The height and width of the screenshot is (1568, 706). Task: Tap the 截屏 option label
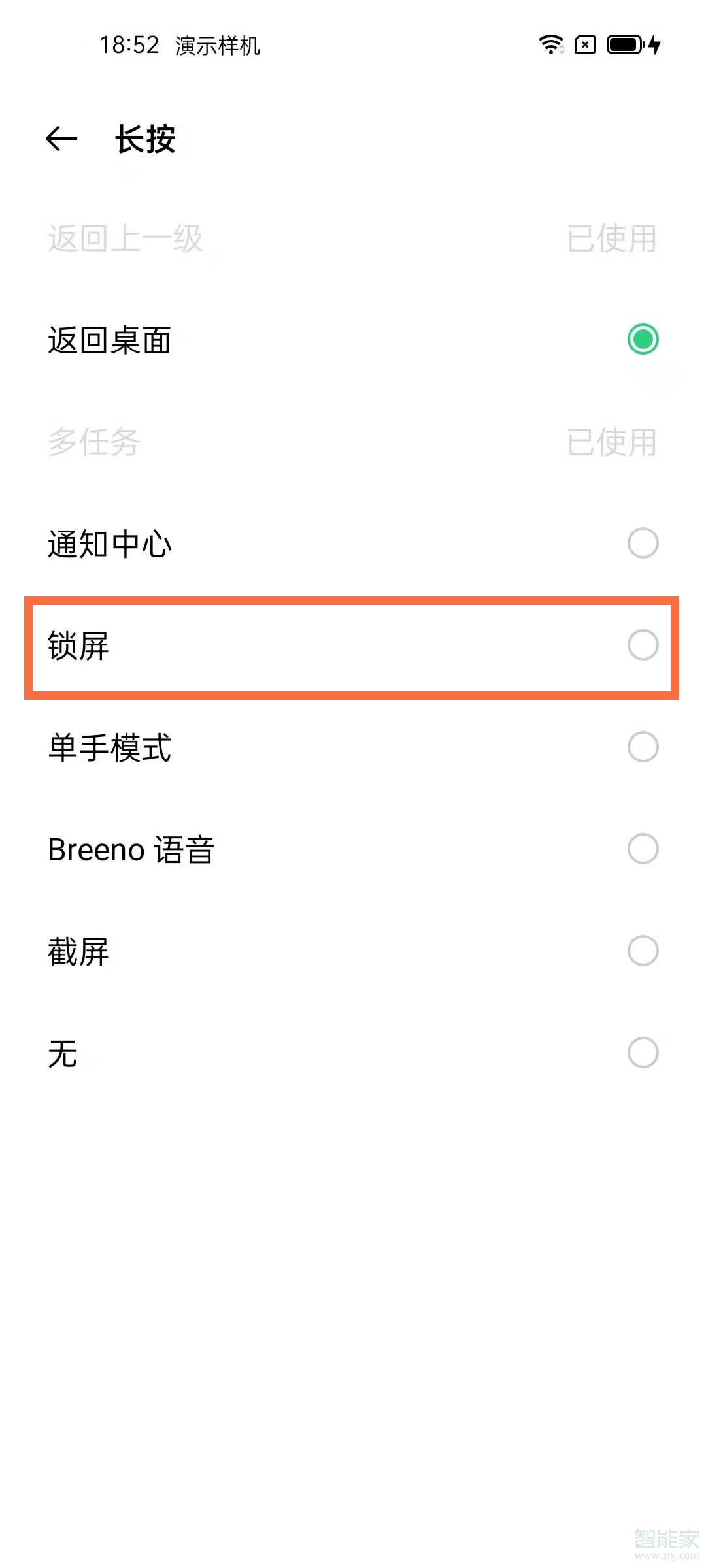coord(78,952)
